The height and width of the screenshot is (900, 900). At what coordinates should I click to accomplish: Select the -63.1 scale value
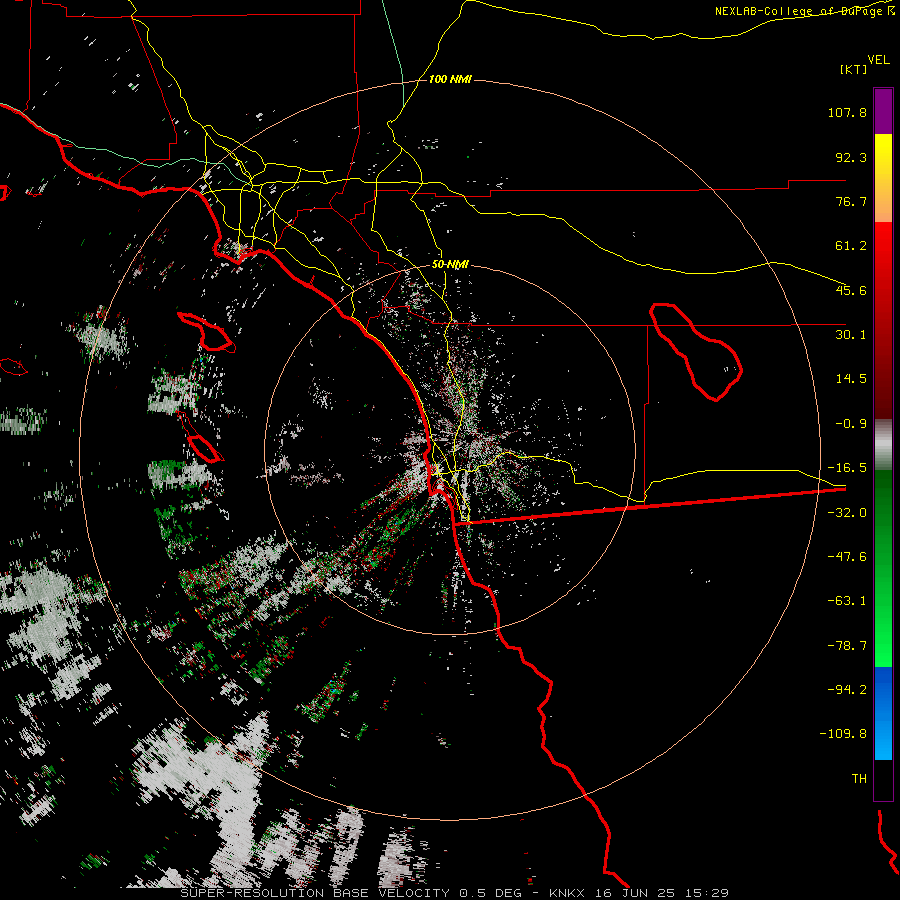pos(847,601)
